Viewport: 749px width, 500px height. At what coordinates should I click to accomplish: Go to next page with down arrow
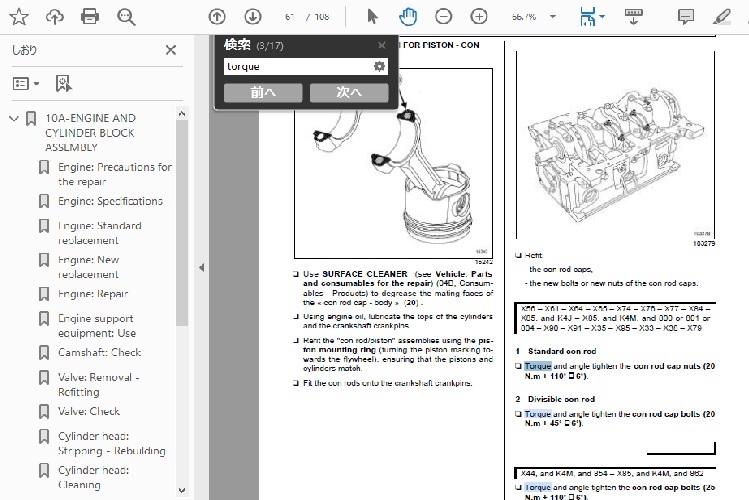253,17
